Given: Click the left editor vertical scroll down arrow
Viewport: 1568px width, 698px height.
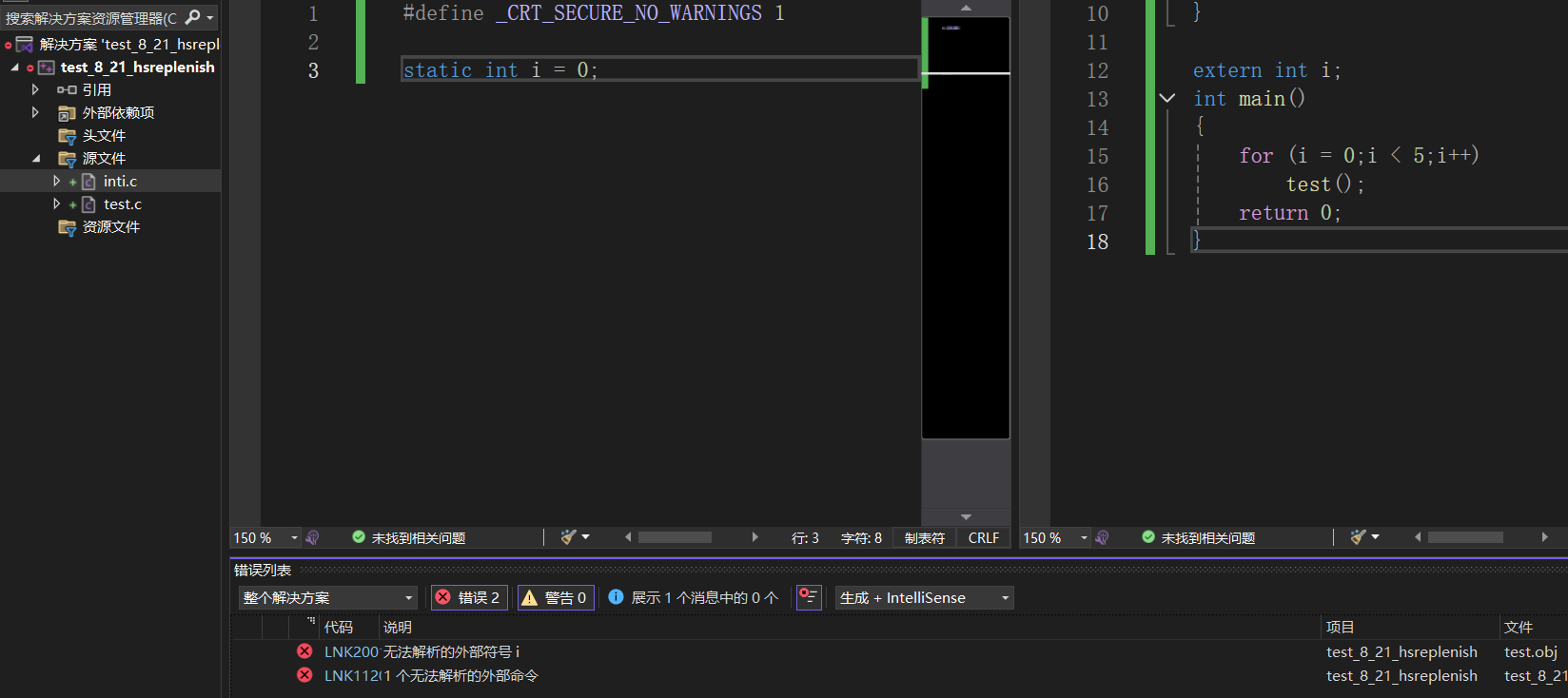Looking at the screenshot, I should click(x=966, y=517).
